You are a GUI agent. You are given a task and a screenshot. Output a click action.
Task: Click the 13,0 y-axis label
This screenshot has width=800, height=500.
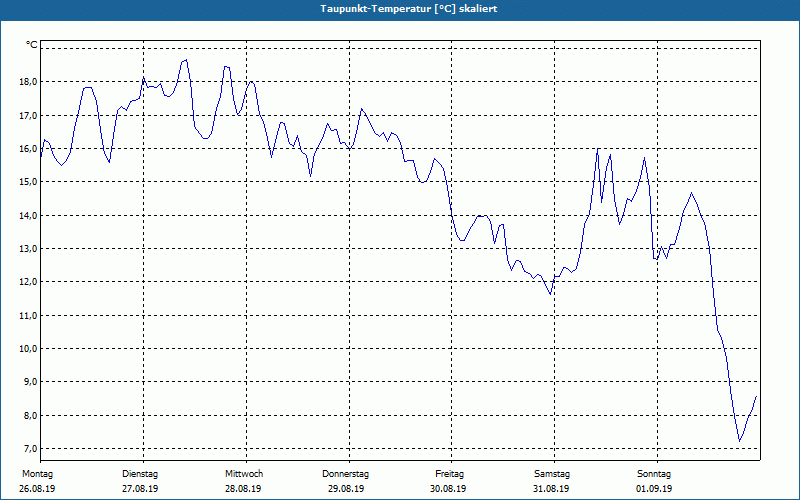(x=29, y=248)
